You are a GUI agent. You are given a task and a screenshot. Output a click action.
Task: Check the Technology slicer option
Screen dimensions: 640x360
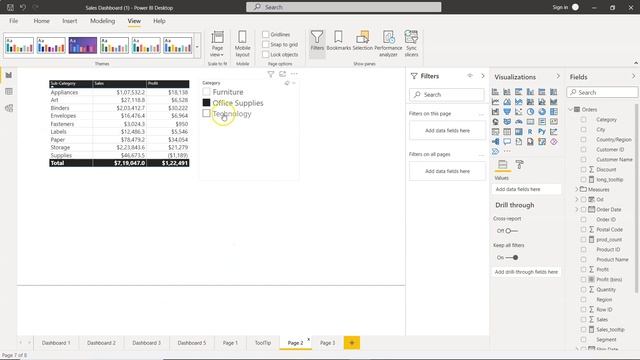[207, 113]
